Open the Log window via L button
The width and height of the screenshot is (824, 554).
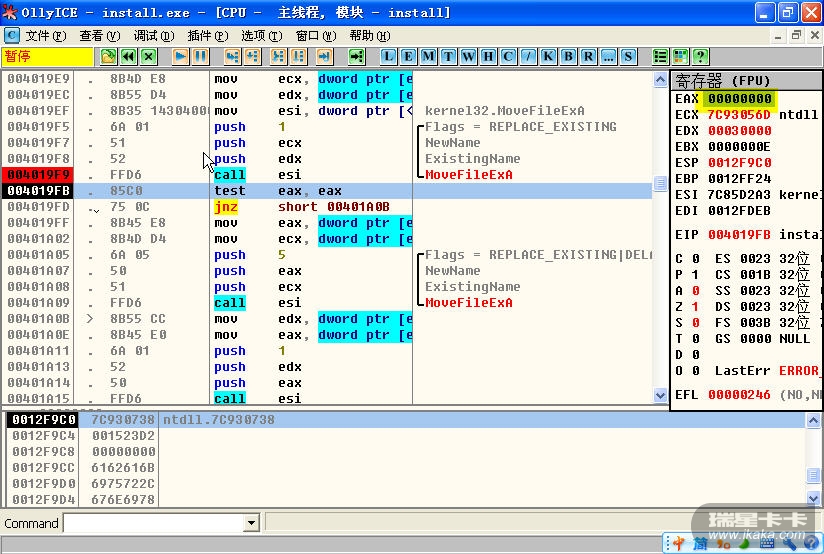tap(389, 56)
